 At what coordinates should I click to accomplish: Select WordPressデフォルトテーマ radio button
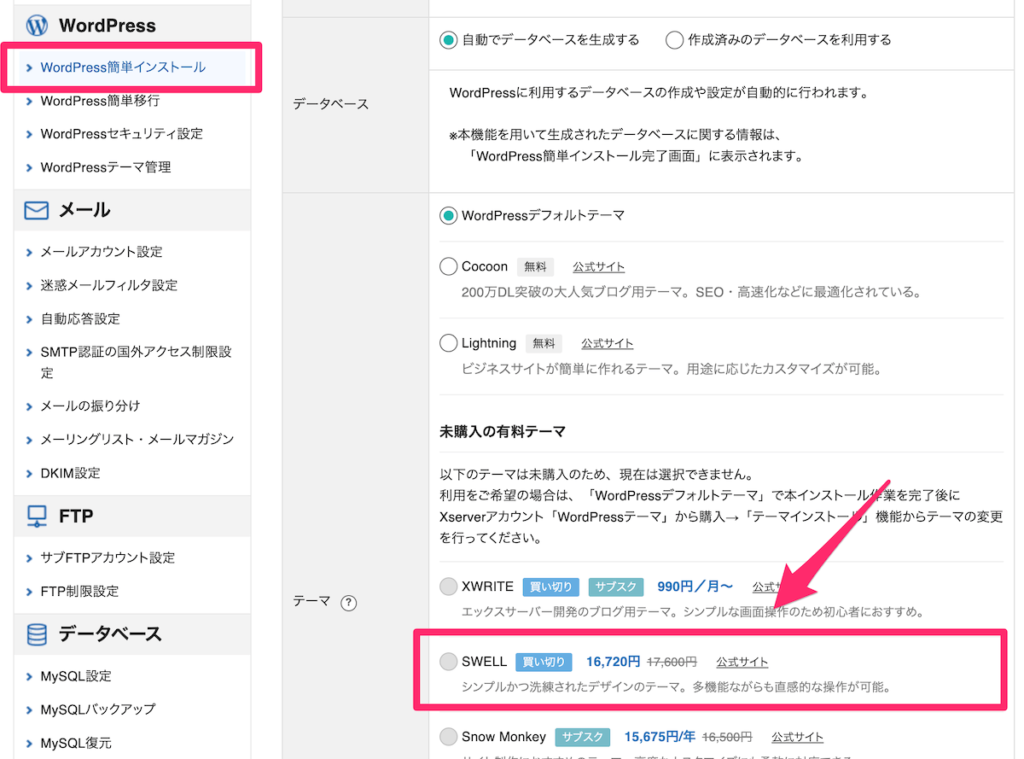point(449,216)
